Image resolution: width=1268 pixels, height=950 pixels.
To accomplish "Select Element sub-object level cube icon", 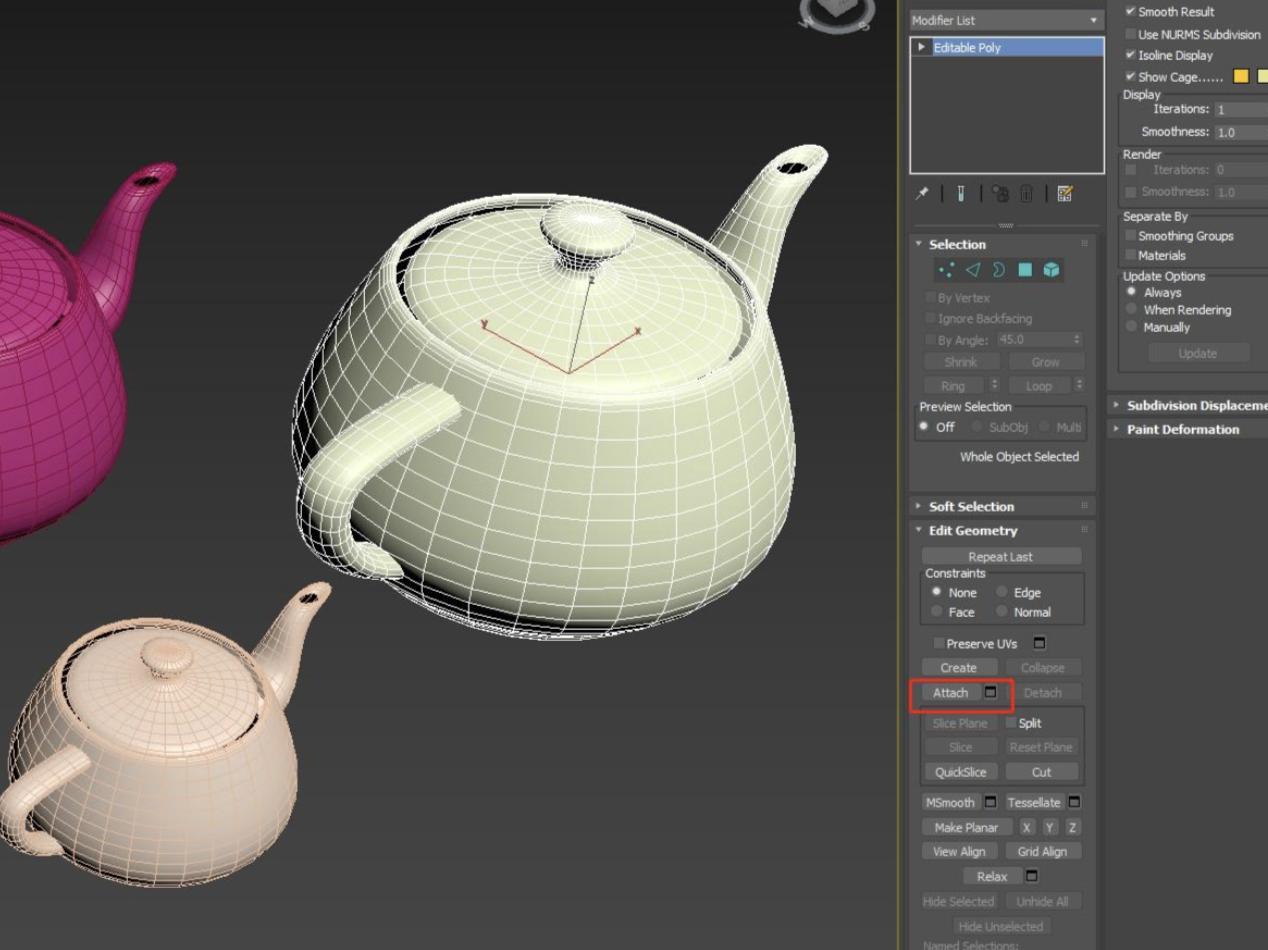I will click(x=1051, y=270).
